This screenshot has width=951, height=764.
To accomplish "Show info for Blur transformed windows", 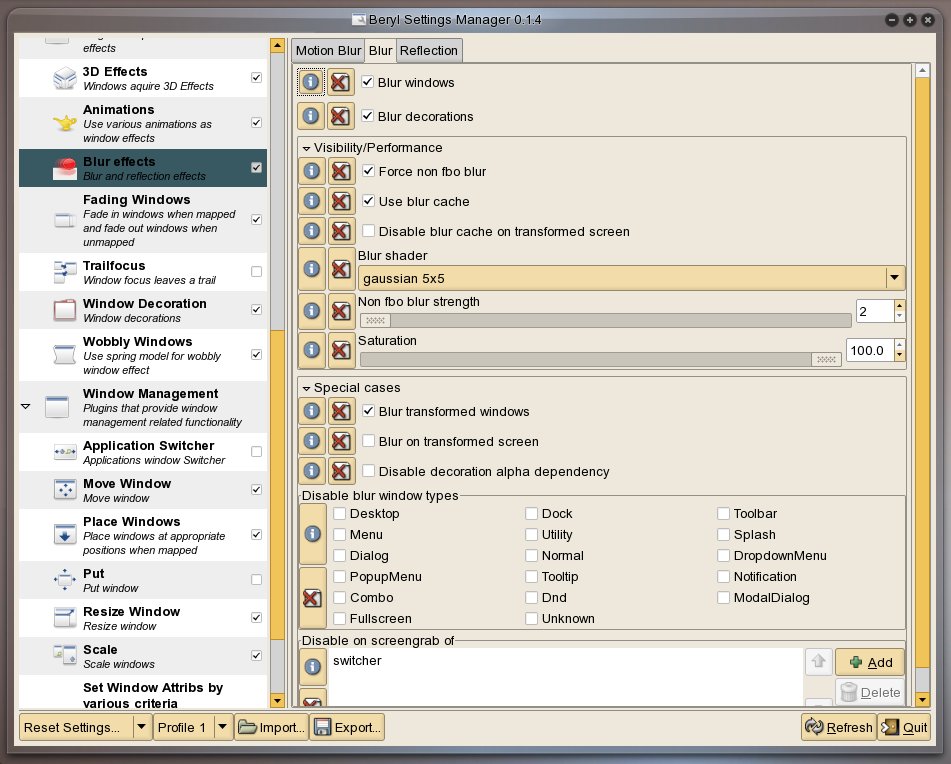I will pos(312,411).
